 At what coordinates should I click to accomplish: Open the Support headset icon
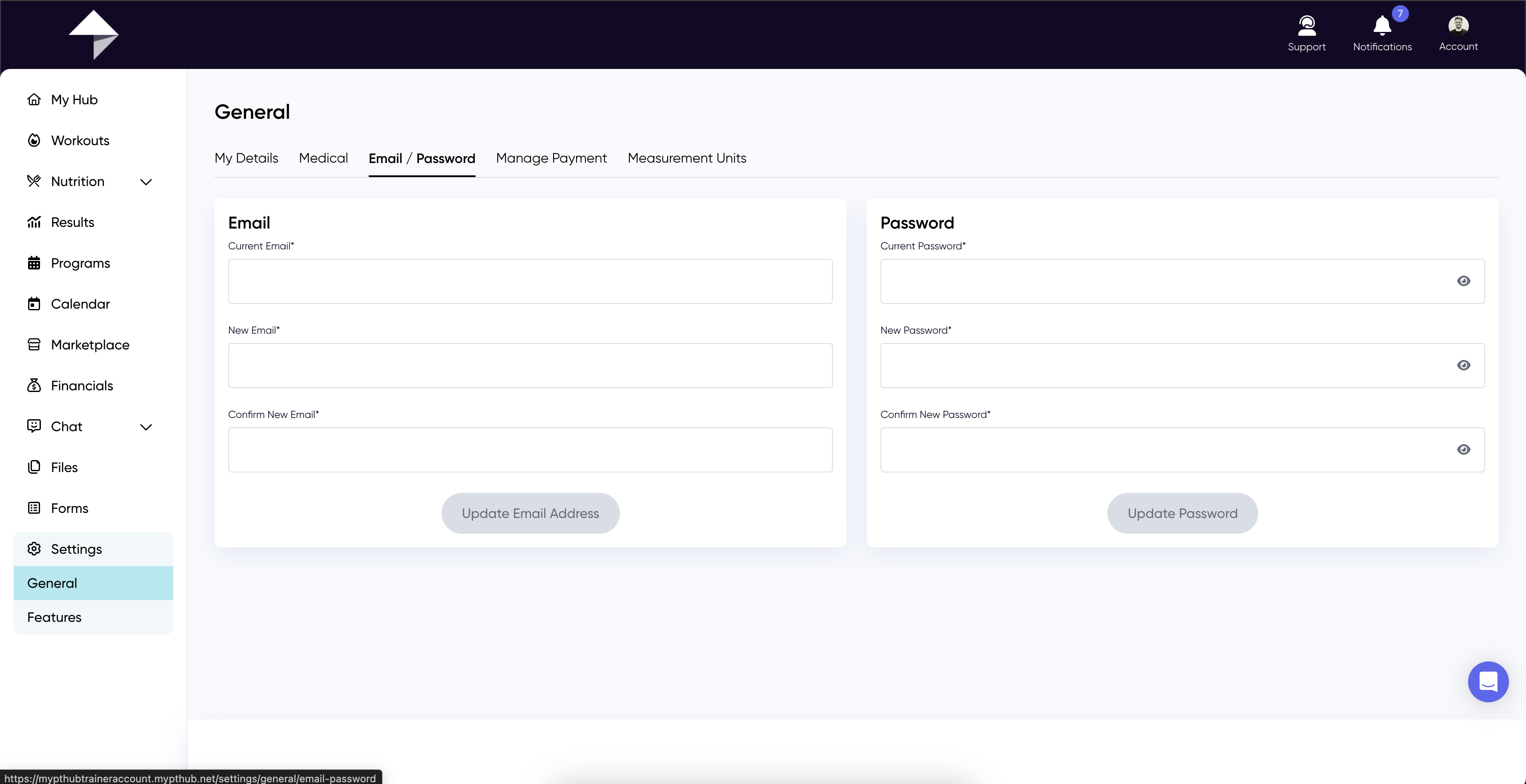pos(1307,26)
